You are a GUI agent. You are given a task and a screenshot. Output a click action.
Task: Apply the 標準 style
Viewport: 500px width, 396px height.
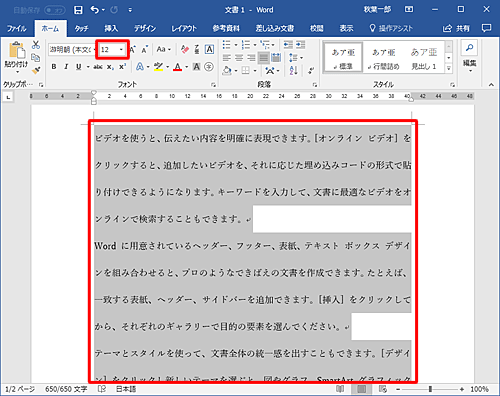pos(343,57)
